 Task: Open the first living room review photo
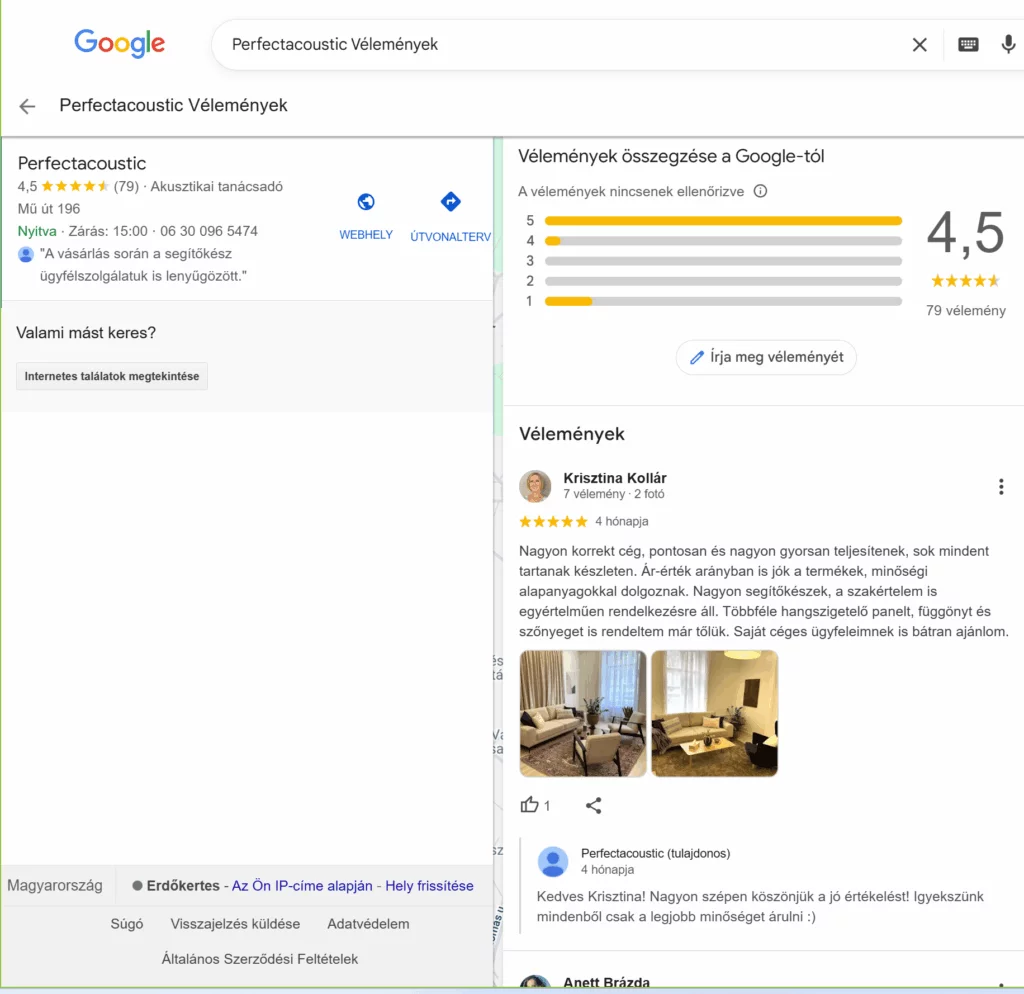click(x=582, y=713)
